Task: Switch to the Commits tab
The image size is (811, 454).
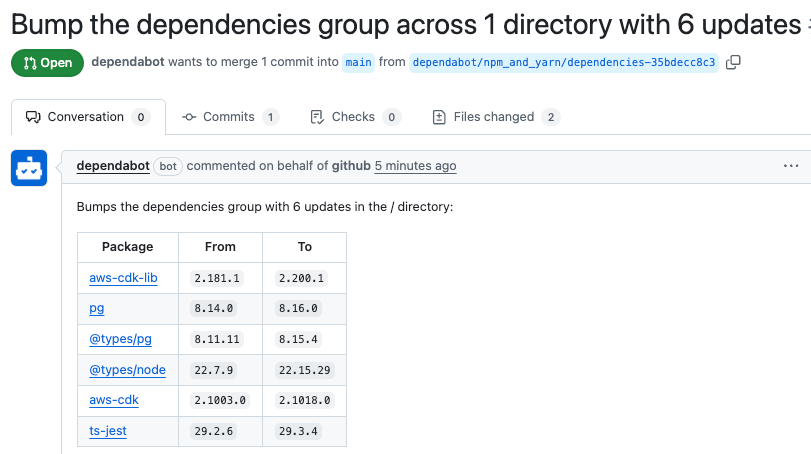Action: [x=231, y=117]
